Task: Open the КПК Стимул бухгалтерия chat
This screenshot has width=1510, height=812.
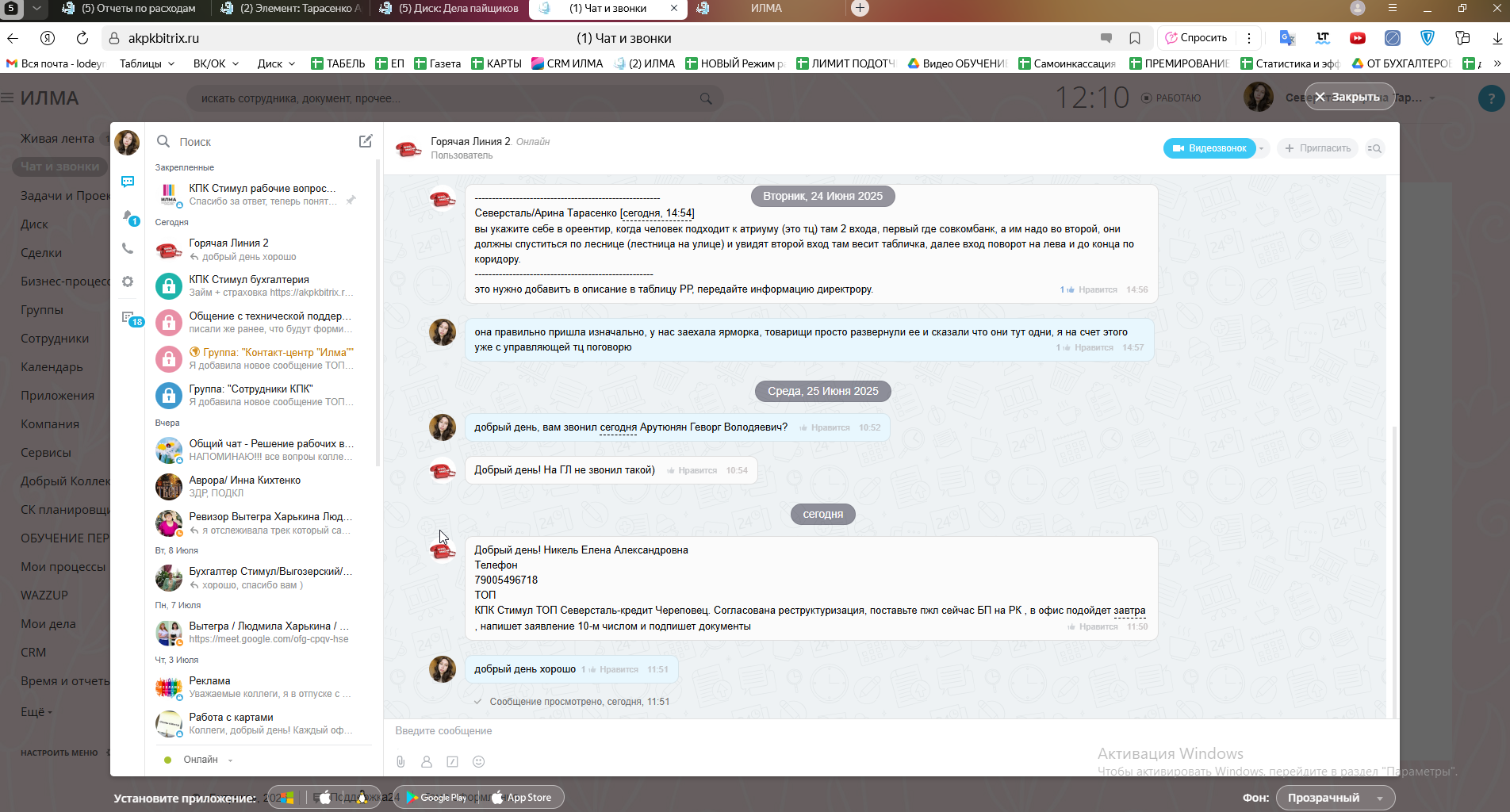Action: [x=261, y=285]
